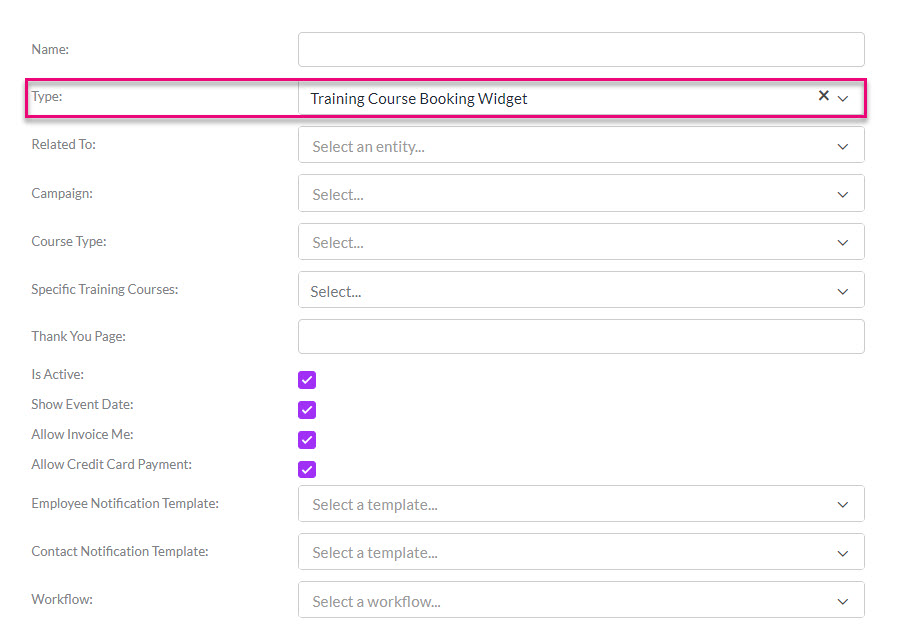Open Type dropdown showing Training Course Booking Widget
This screenshot has height=635, width=905.
581,98
